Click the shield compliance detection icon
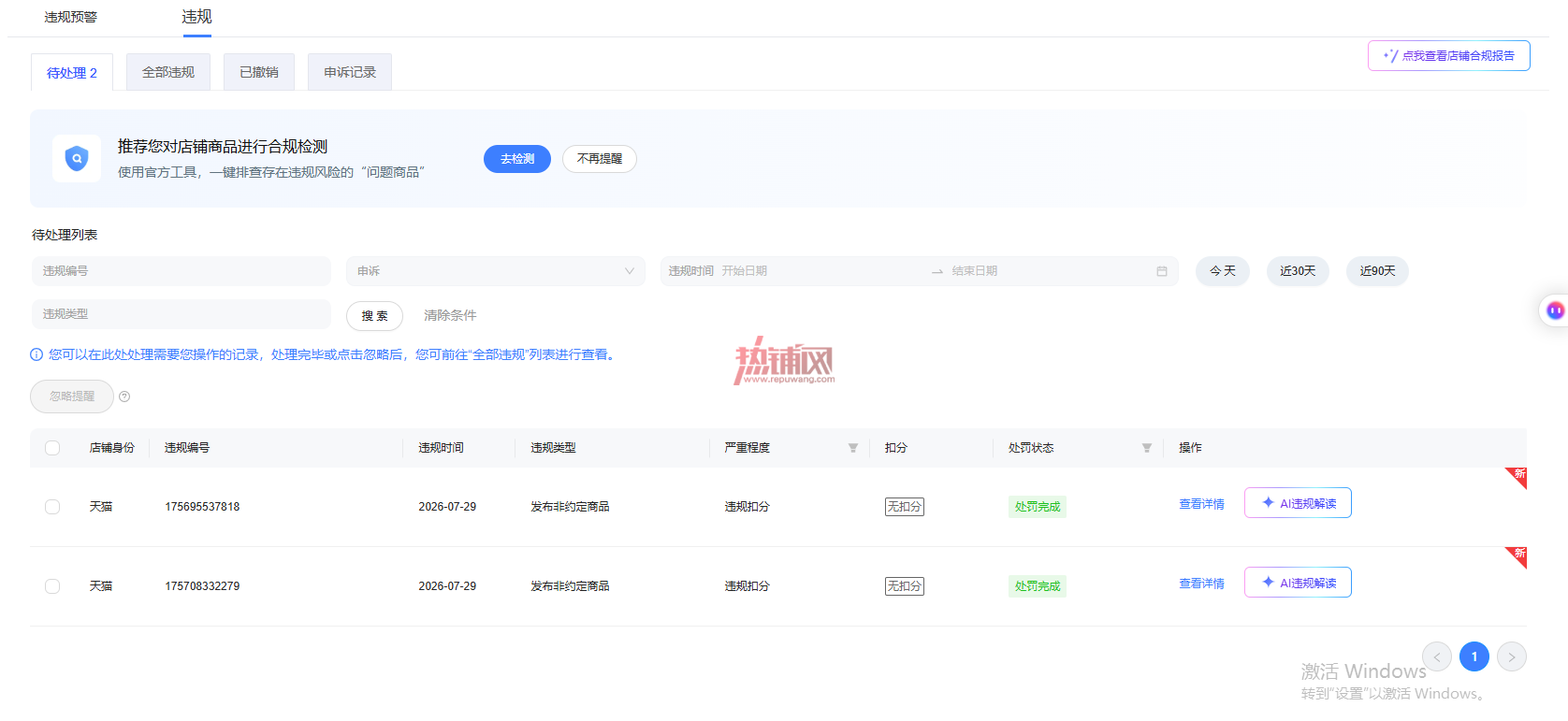The height and width of the screenshot is (721, 1568). 77,158
